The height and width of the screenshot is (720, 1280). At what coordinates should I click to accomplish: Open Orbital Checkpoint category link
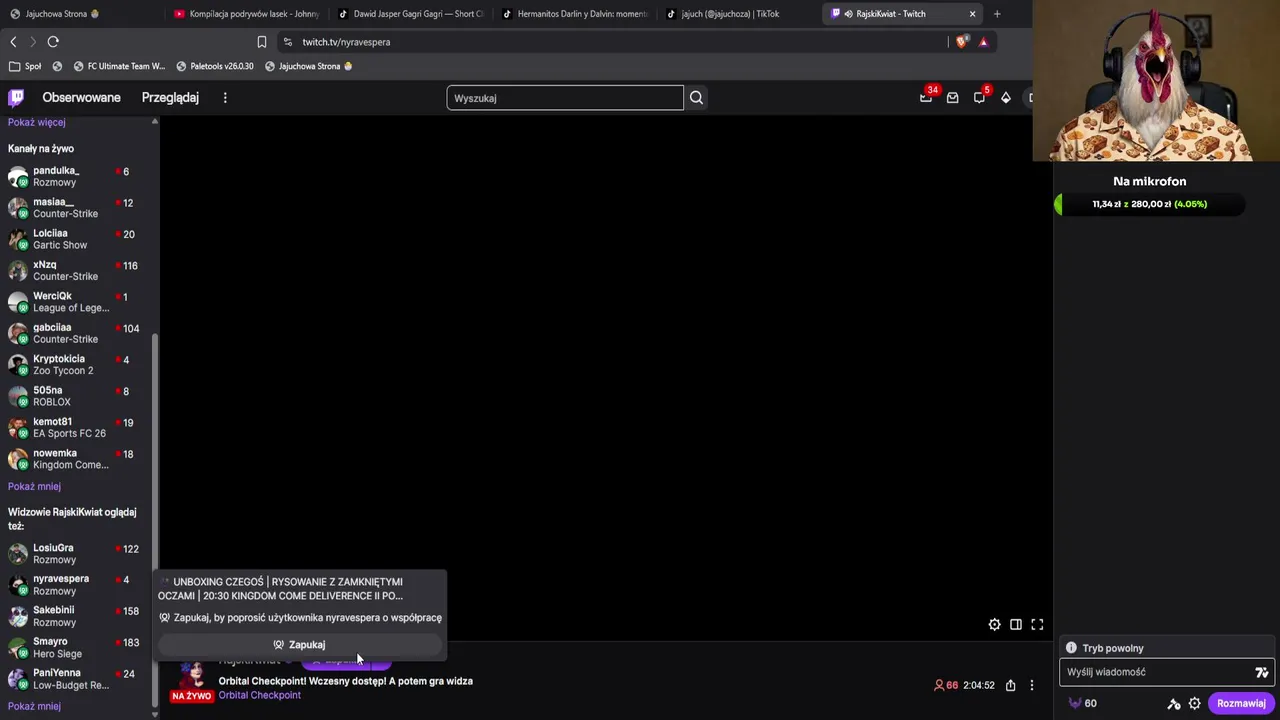pyautogui.click(x=259, y=695)
